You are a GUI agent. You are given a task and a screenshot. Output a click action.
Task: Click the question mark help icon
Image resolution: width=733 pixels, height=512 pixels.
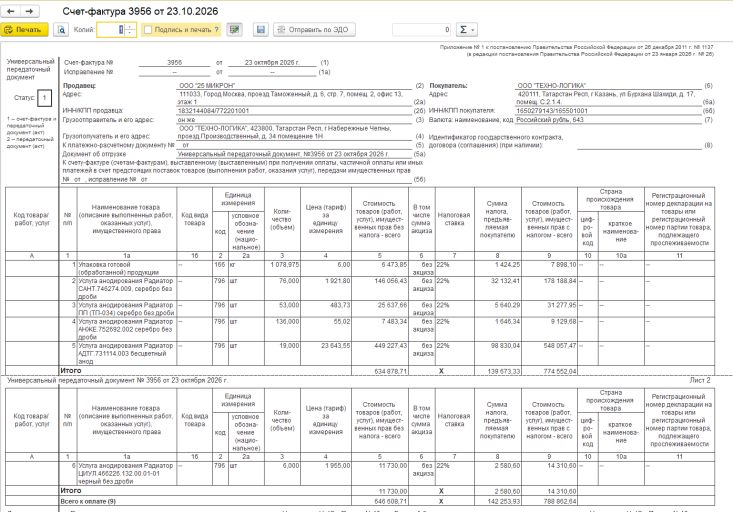(x=216, y=29)
